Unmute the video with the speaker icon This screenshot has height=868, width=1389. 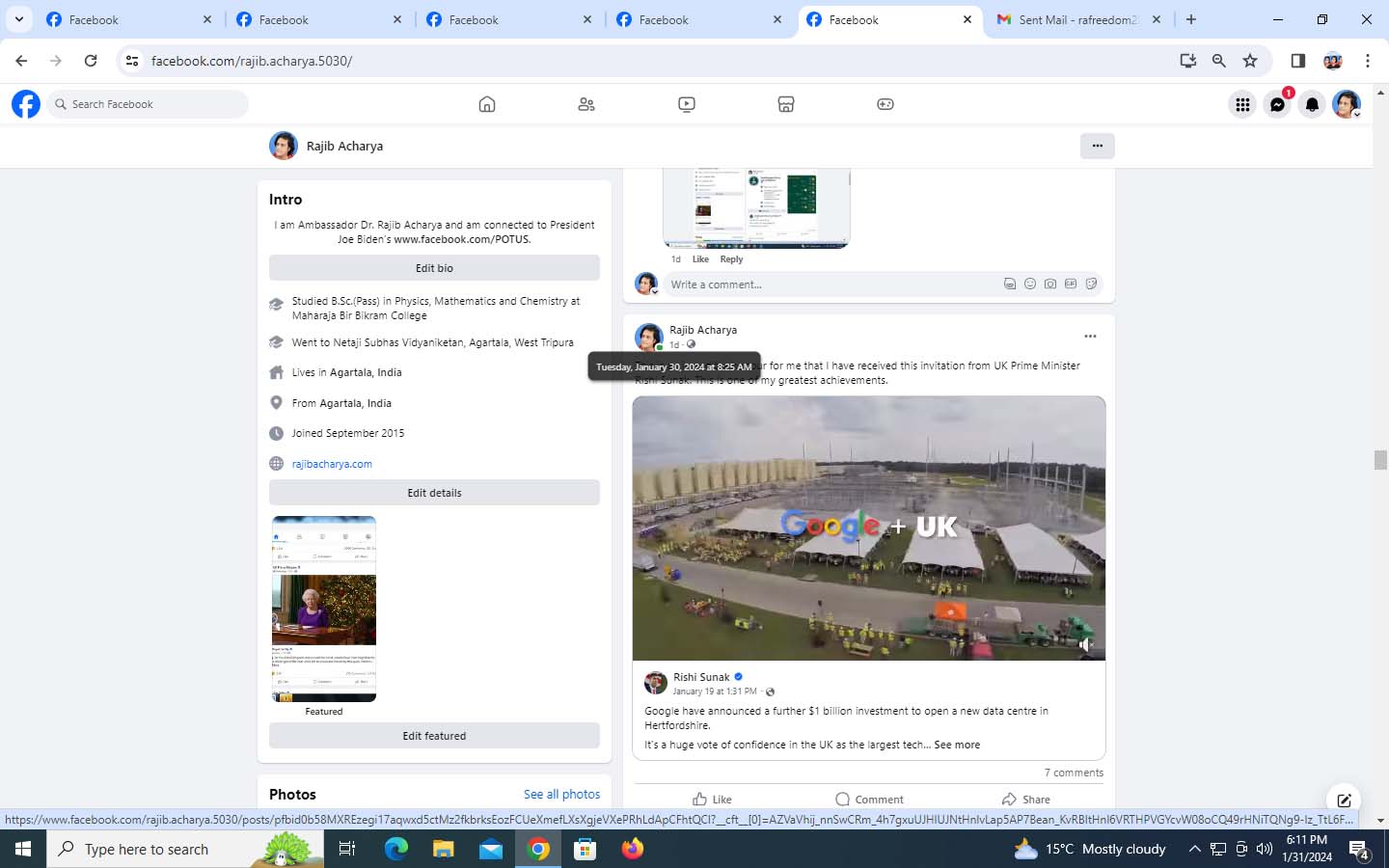point(1085,644)
